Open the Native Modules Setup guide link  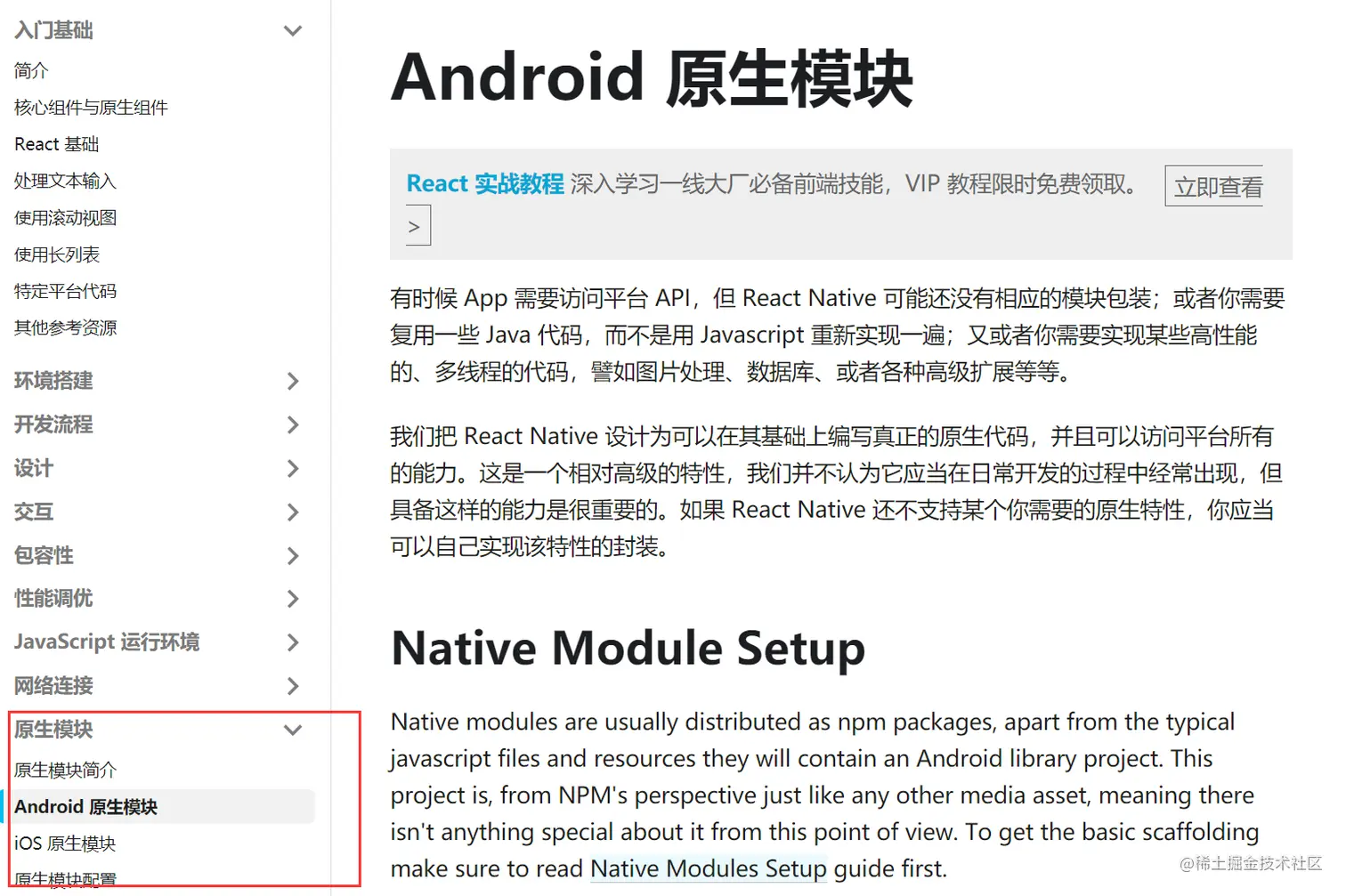click(x=708, y=868)
